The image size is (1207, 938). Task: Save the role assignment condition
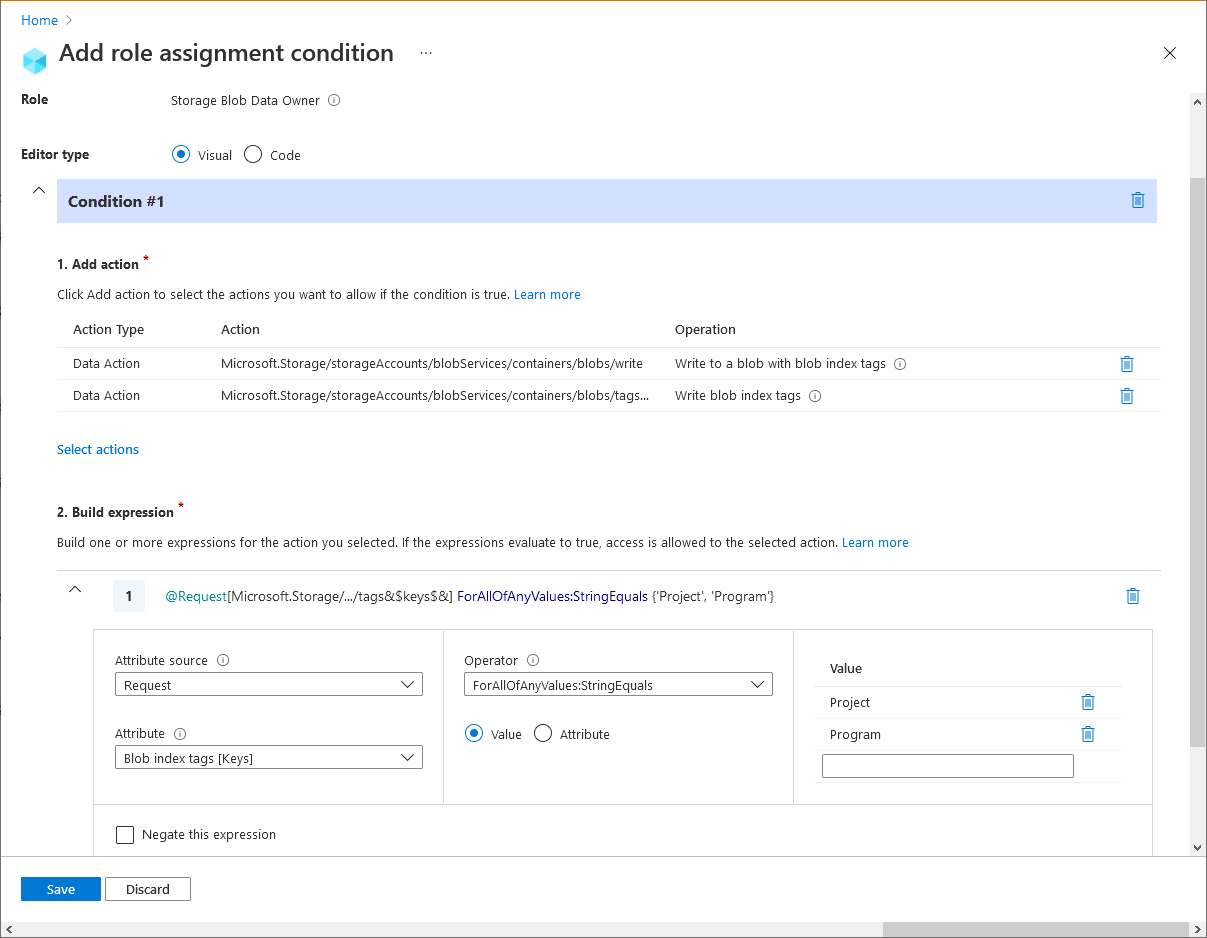60,888
